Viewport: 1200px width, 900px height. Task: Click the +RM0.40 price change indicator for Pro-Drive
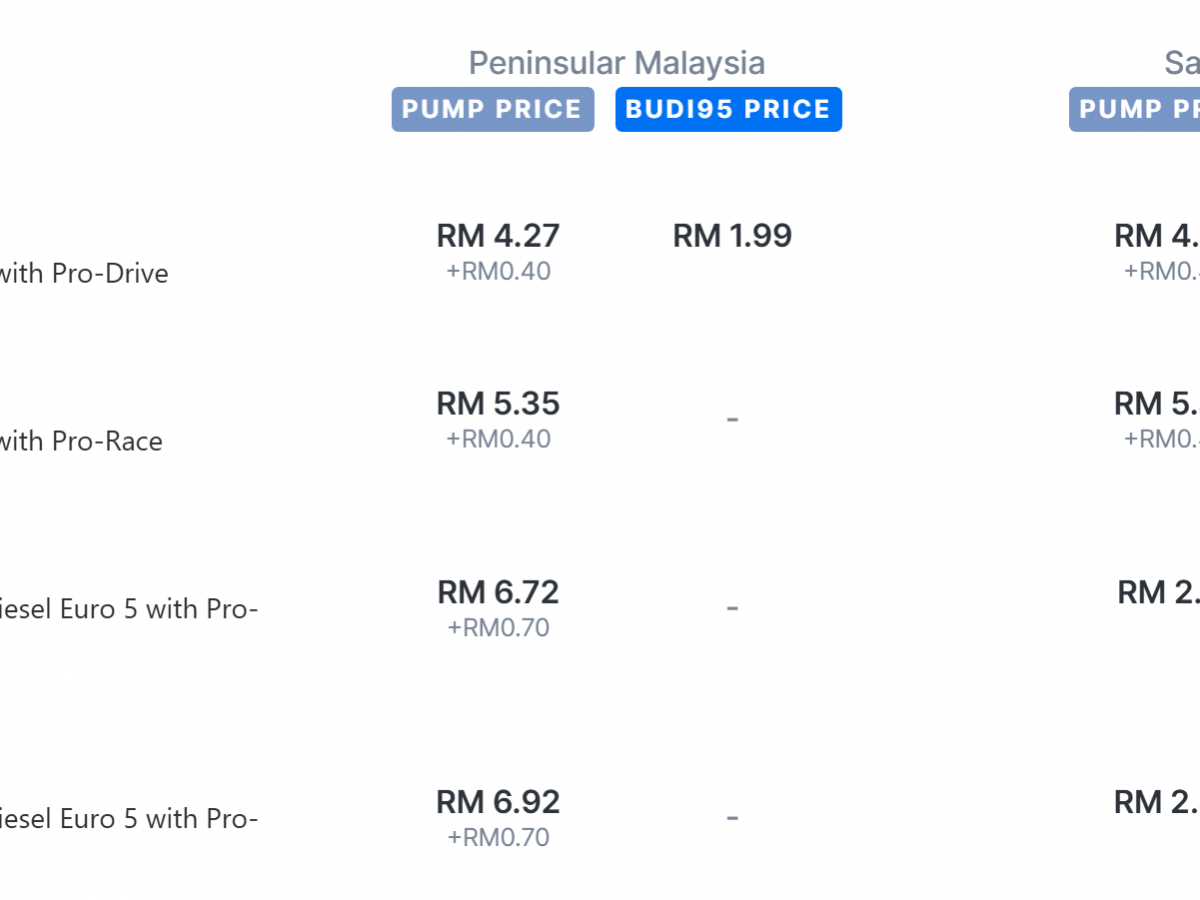click(x=497, y=270)
